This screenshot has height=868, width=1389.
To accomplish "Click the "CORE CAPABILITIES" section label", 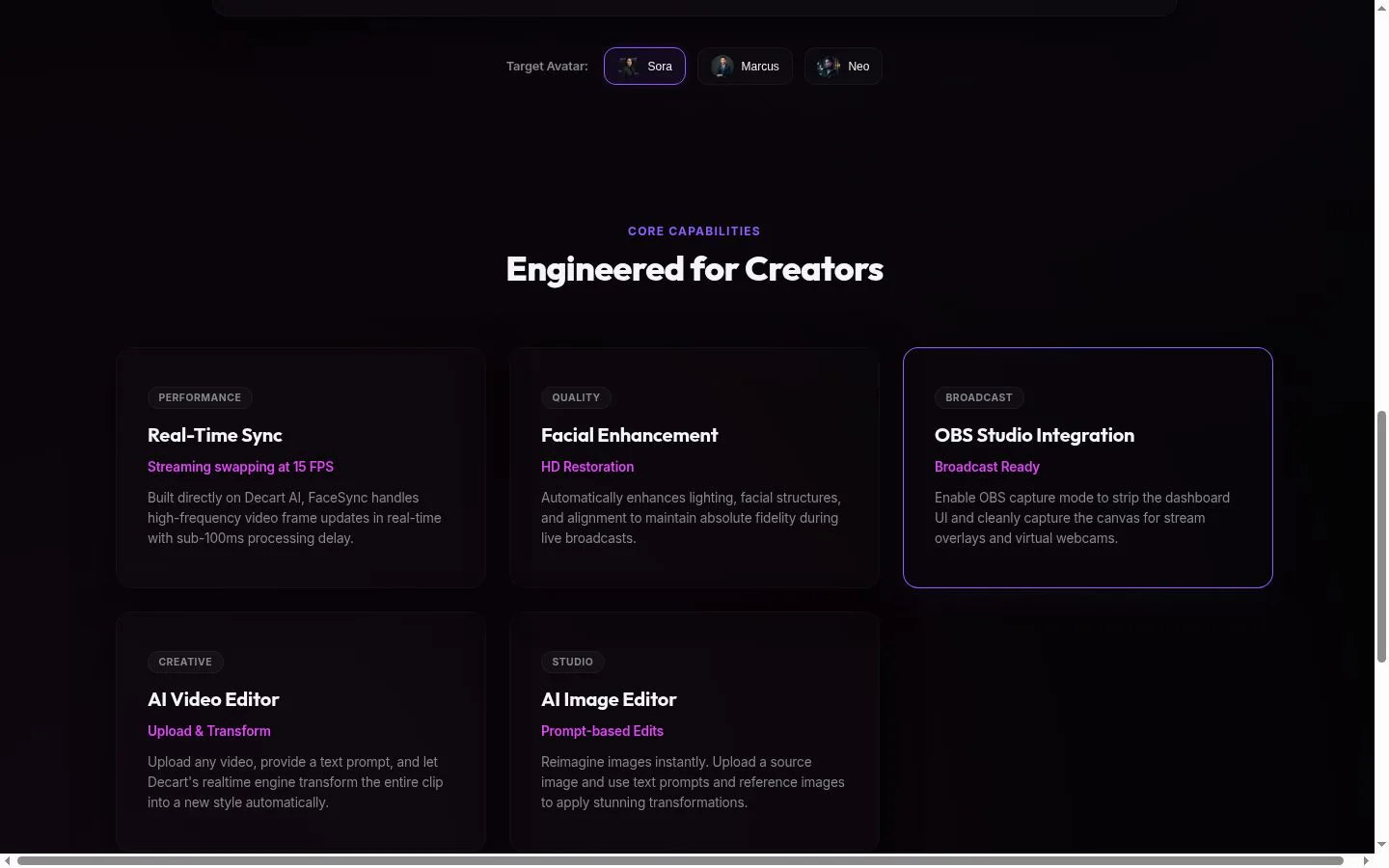I will pos(694,231).
